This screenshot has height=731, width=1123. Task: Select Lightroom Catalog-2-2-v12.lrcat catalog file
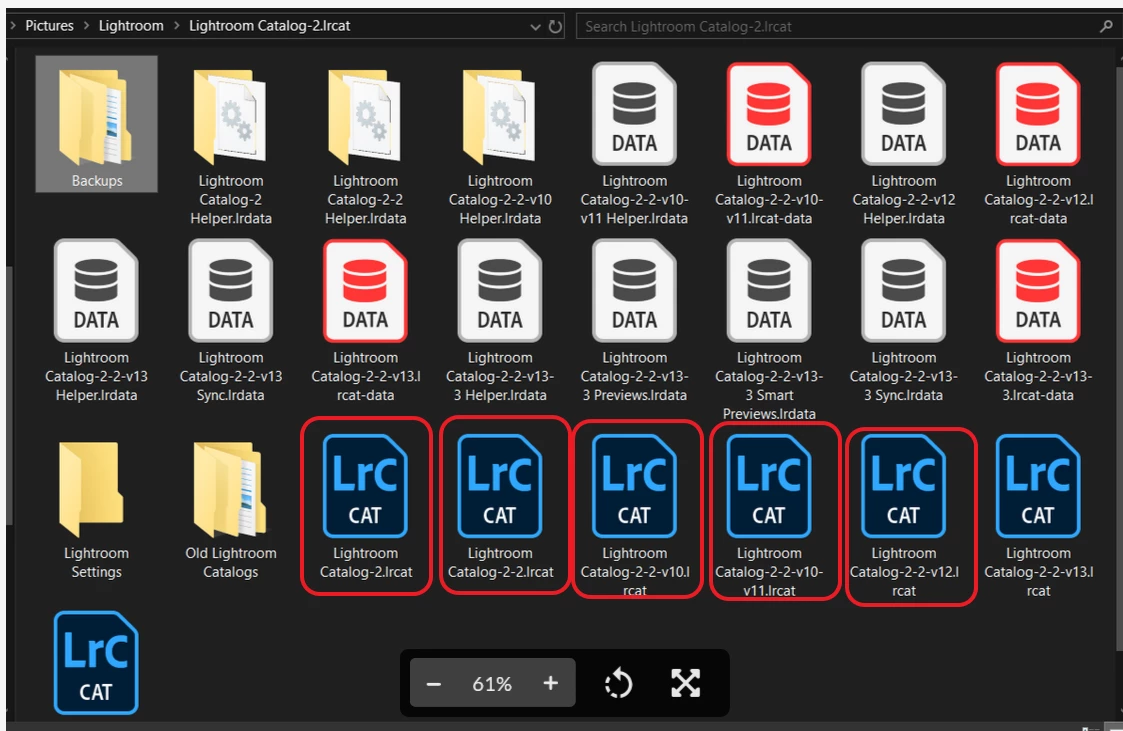tap(904, 515)
